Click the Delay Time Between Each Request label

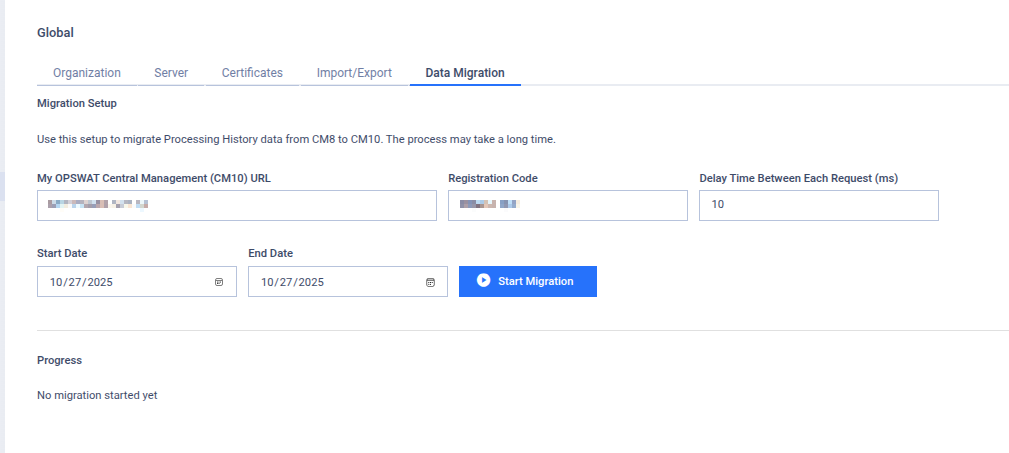798,178
